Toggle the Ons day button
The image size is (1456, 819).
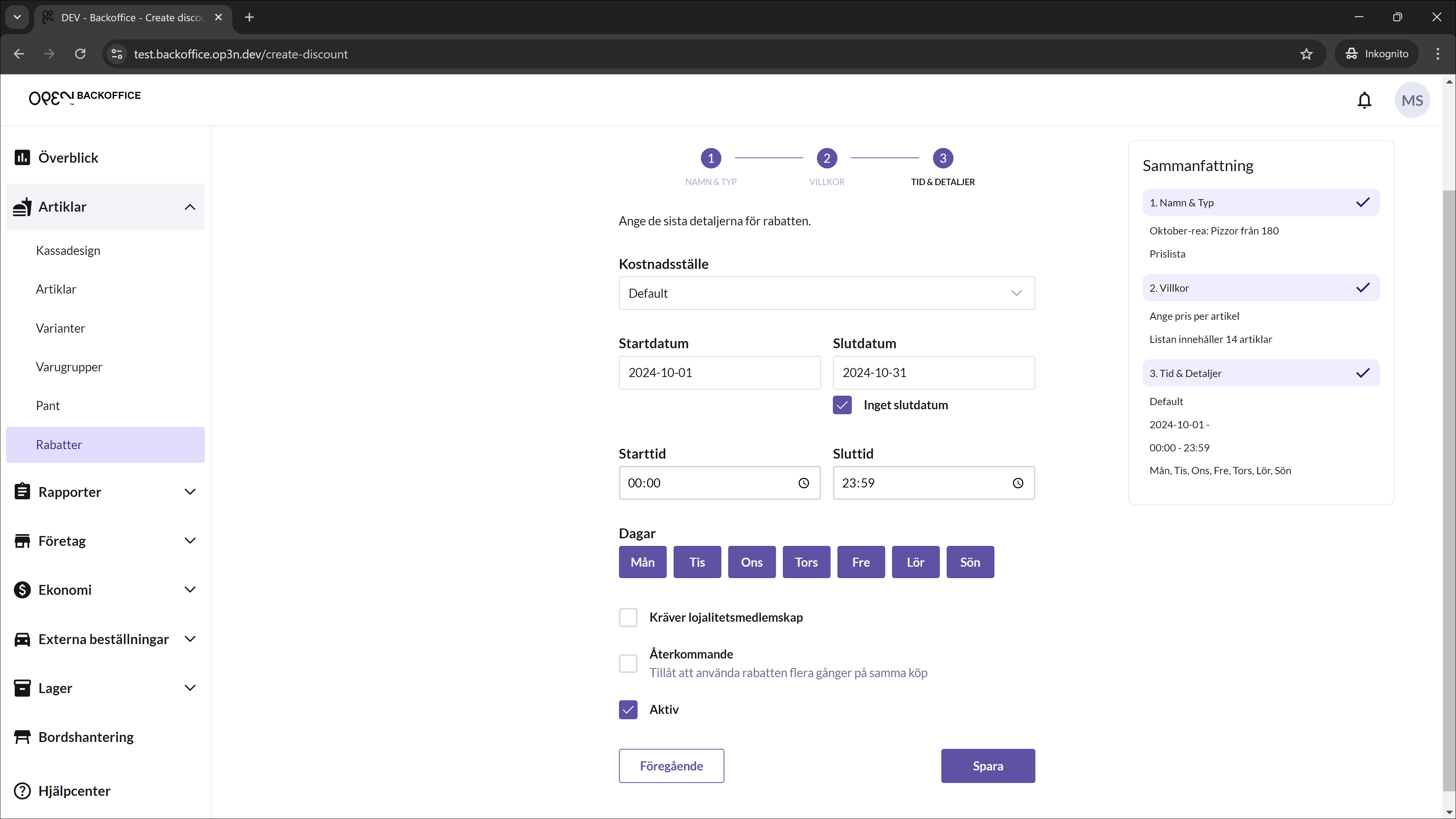point(751,562)
